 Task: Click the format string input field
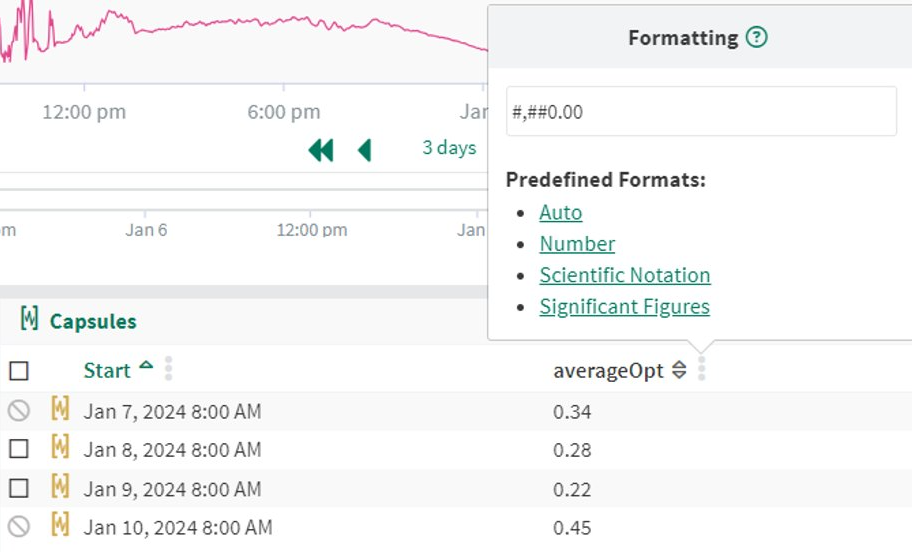[700, 112]
